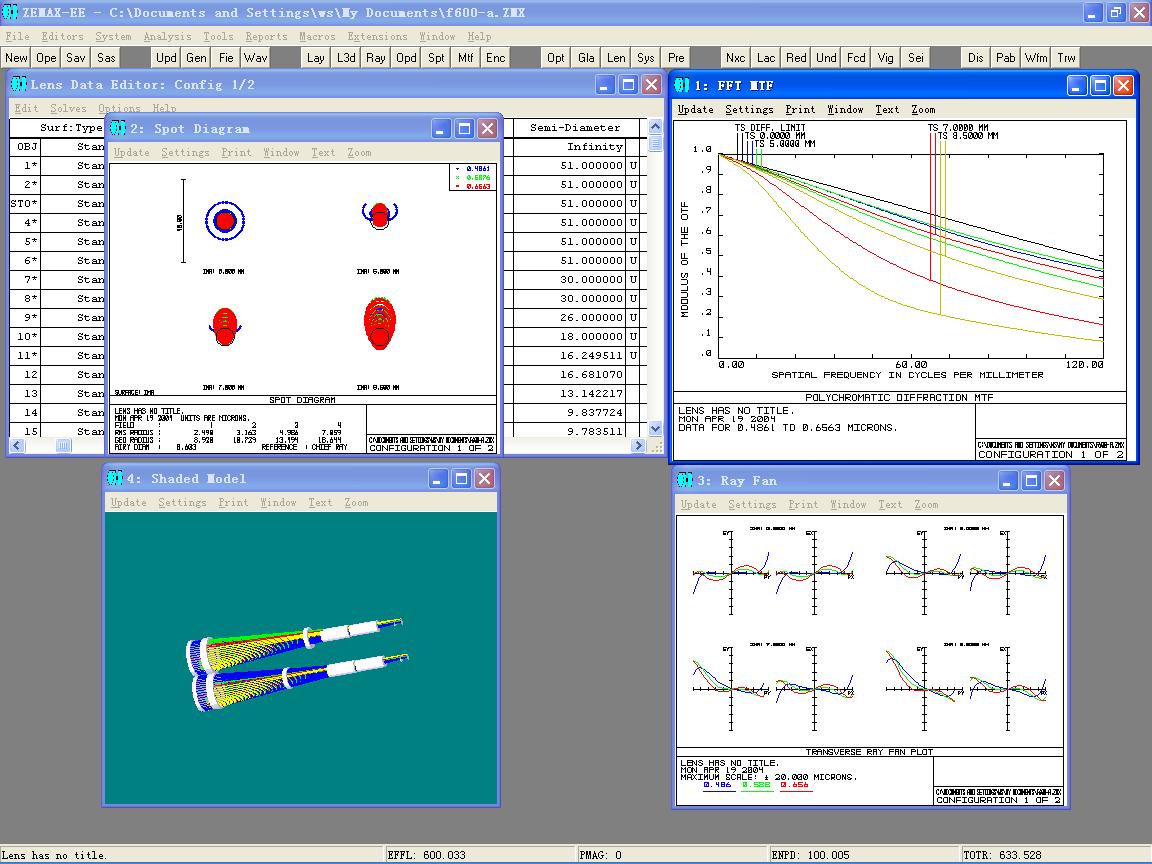Open General settings with the Gen button
This screenshot has height=864, width=1152.
(x=196, y=58)
